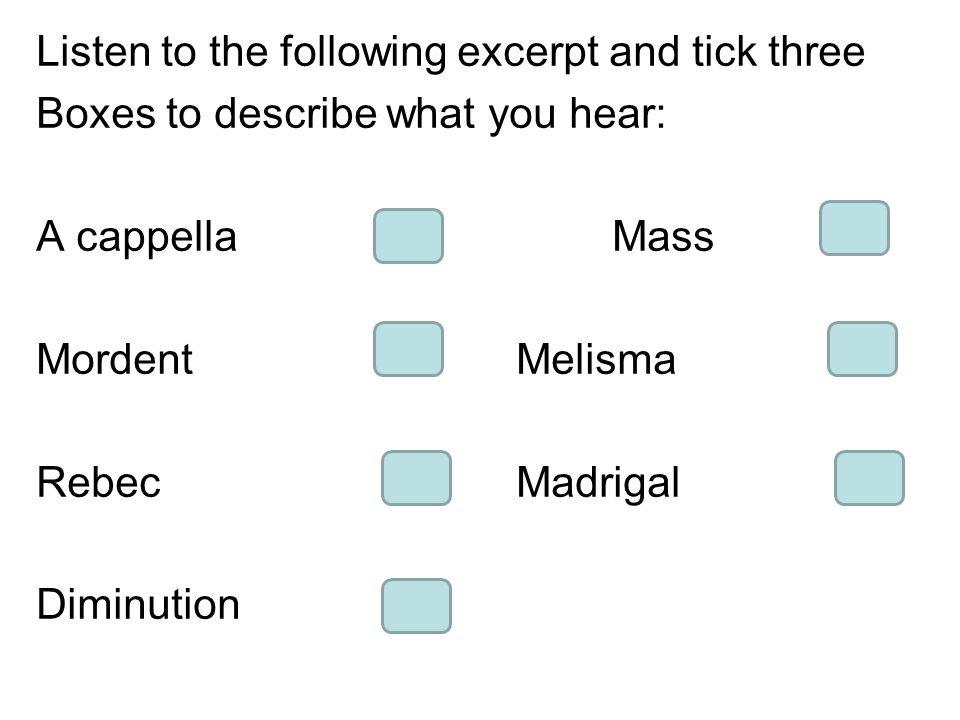Click the word 'hear:' ending the instructions
This screenshot has width=960, height=720.
tap(617, 113)
